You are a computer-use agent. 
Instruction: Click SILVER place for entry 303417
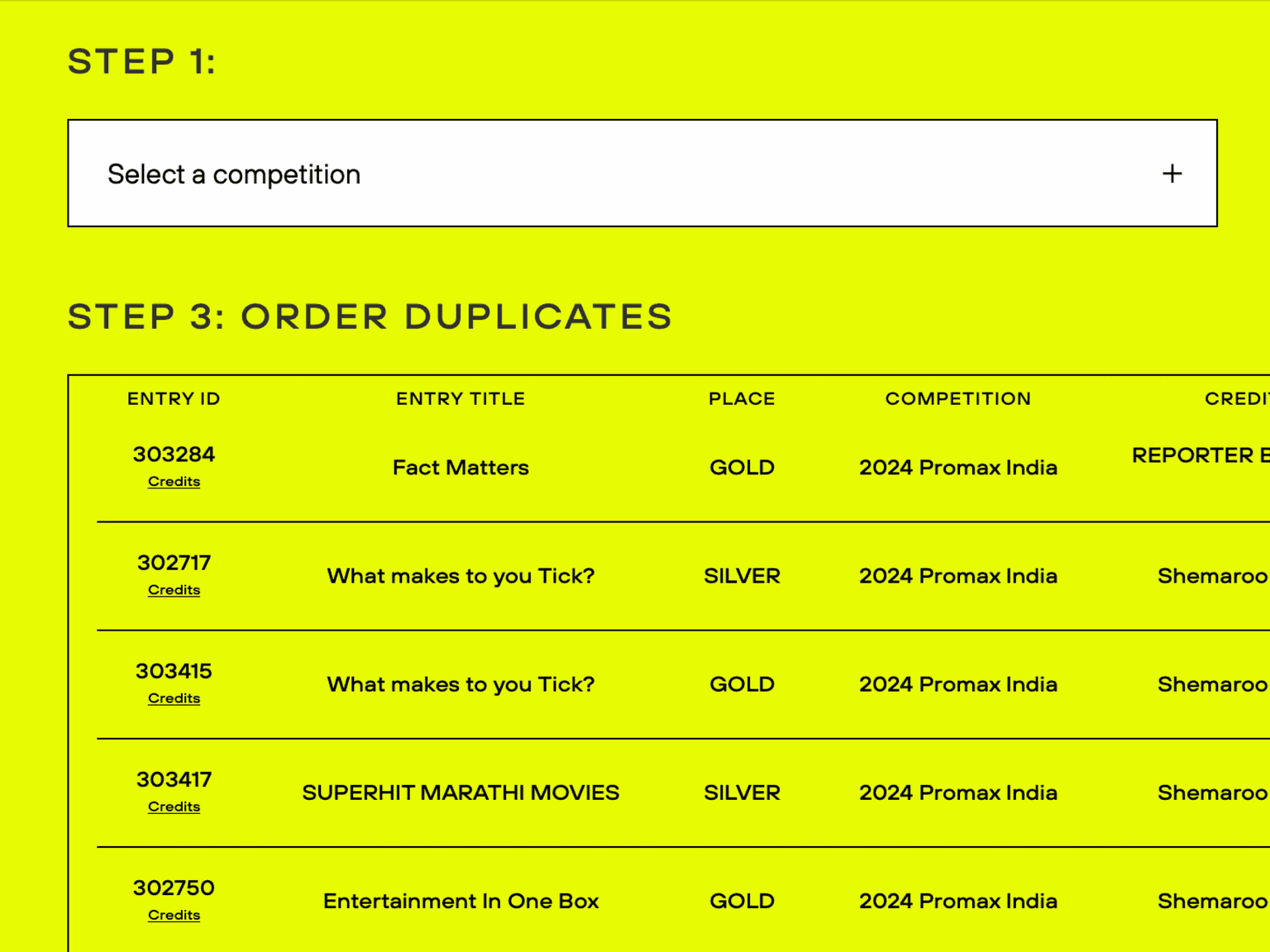(742, 793)
